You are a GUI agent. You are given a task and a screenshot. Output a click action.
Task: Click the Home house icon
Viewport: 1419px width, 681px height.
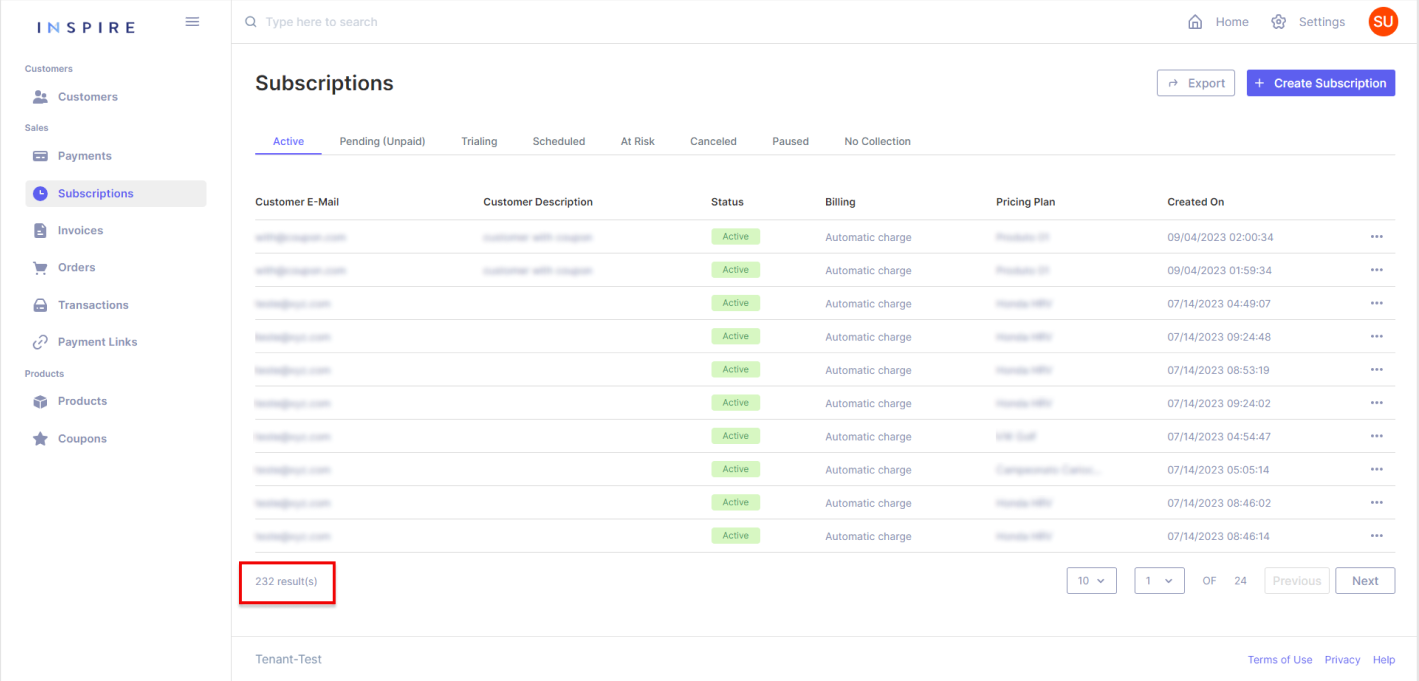1195,22
